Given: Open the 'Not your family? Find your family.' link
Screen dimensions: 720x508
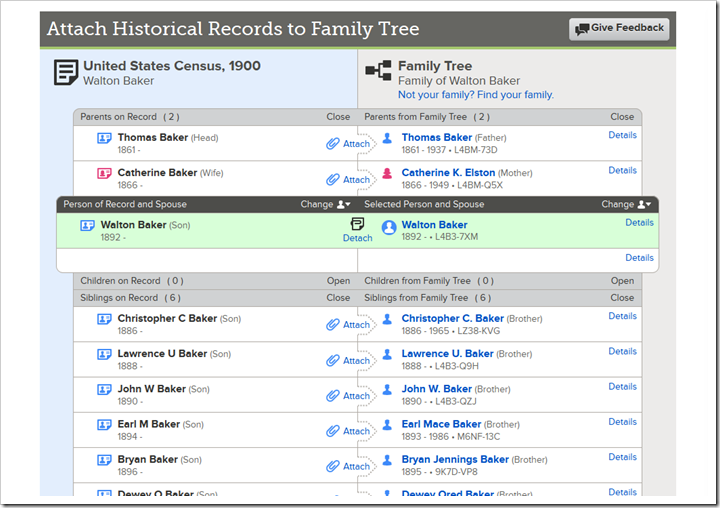Looking at the screenshot, I should (475, 95).
